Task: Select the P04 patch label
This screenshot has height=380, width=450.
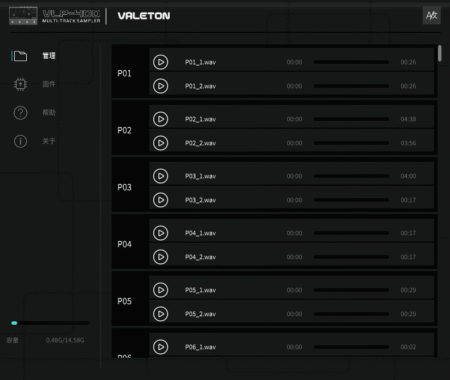Action: 124,245
